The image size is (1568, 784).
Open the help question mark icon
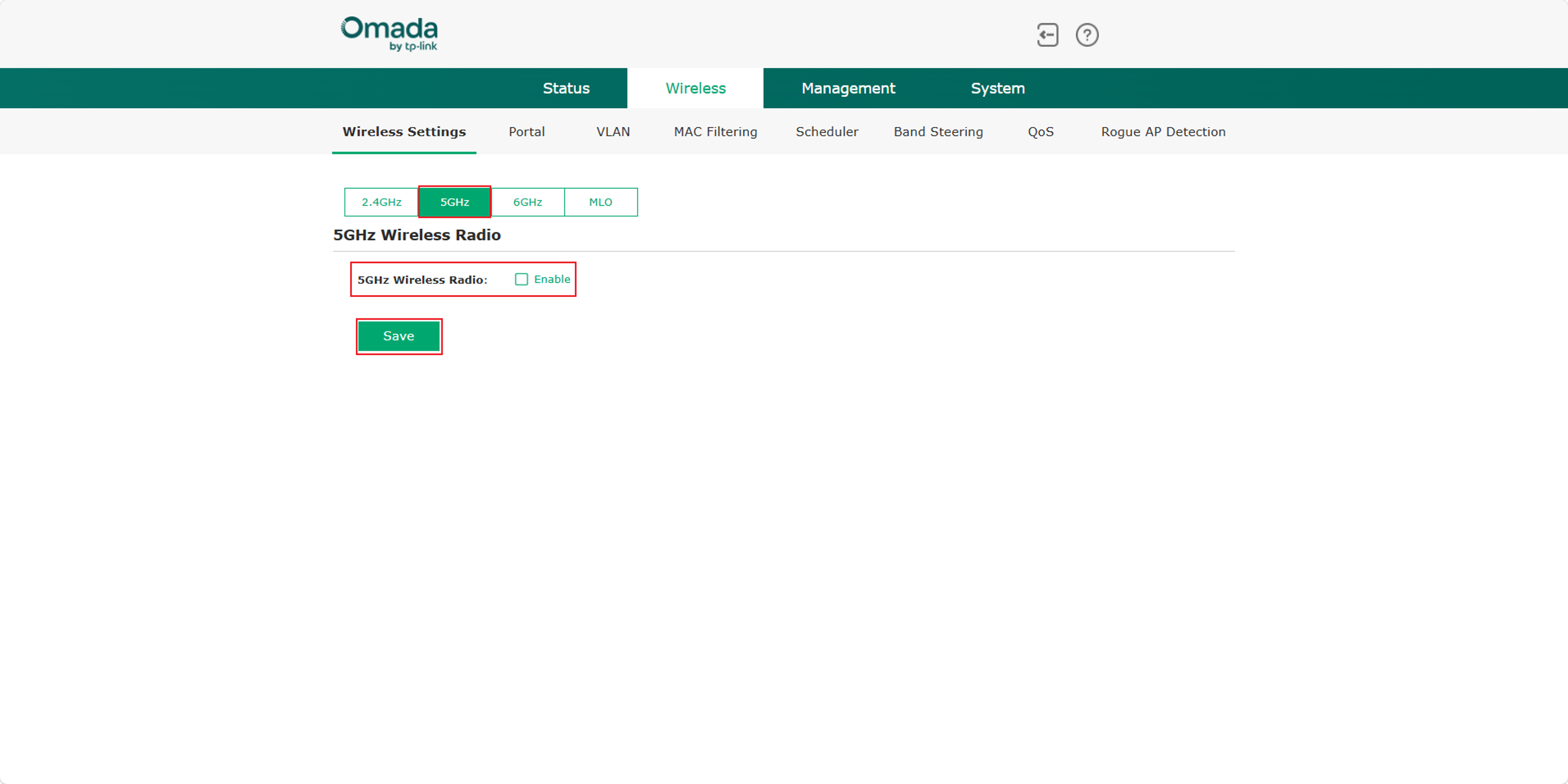(x=1087, y=35)
